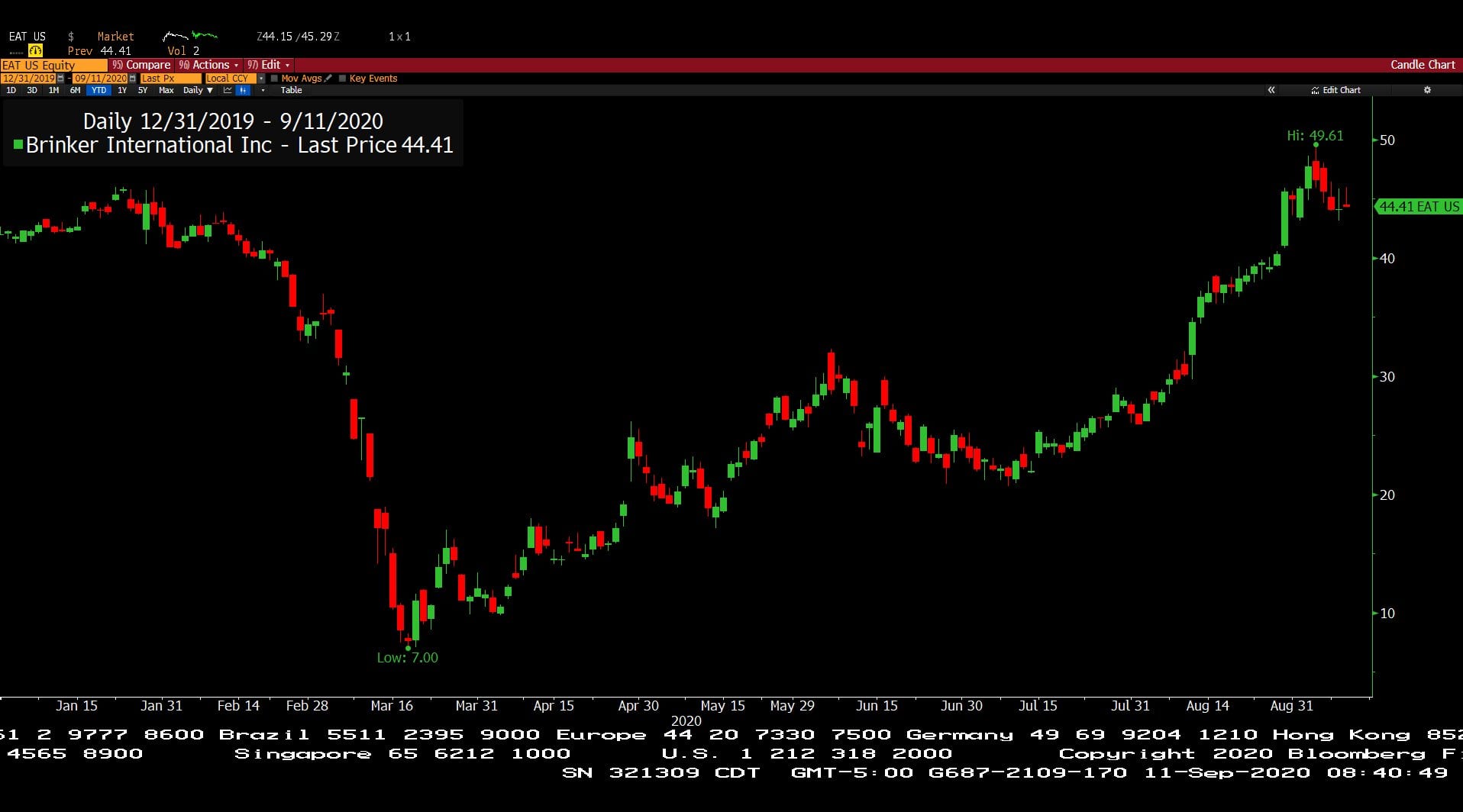Viewport: 1463px width, 812px height.
Task: Click the 95) Compare button
Action: pos(140,65)
